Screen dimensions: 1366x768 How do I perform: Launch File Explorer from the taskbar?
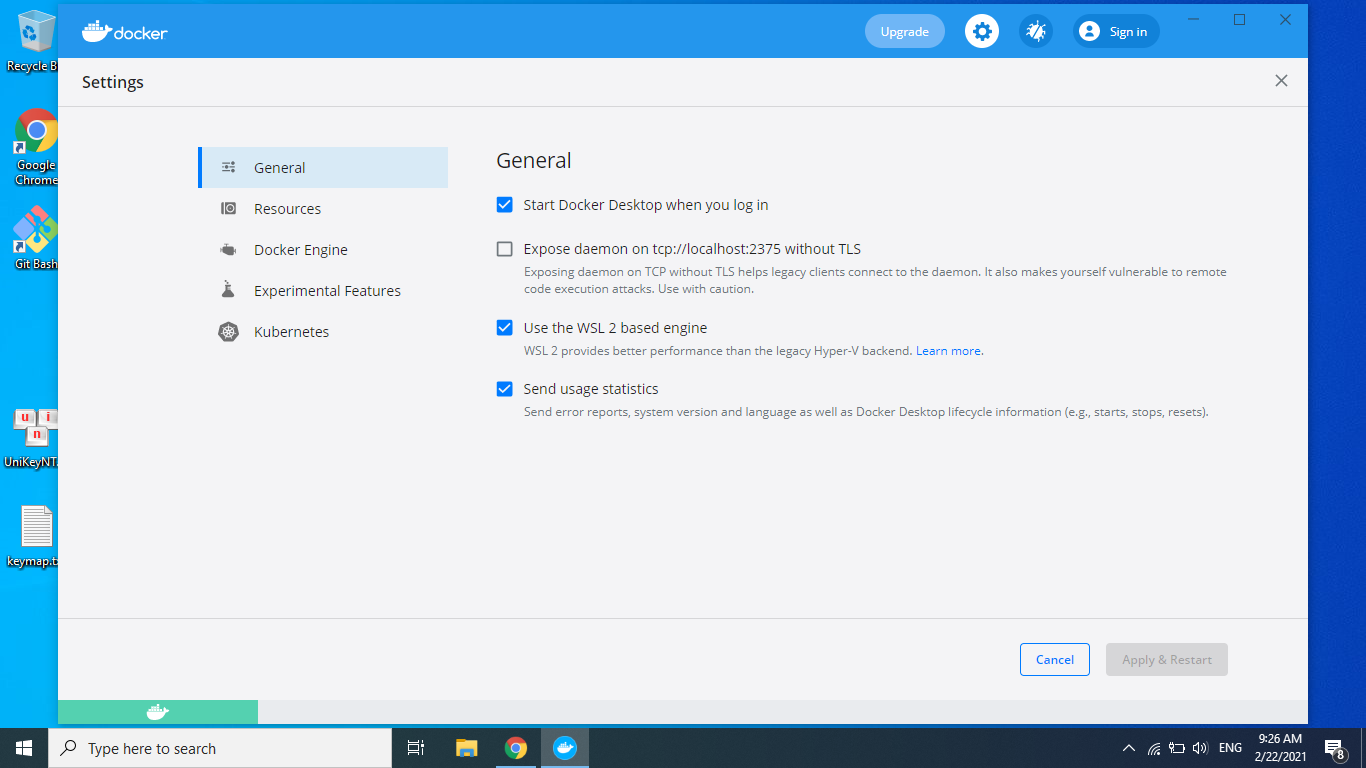click(x=466, y=748)
